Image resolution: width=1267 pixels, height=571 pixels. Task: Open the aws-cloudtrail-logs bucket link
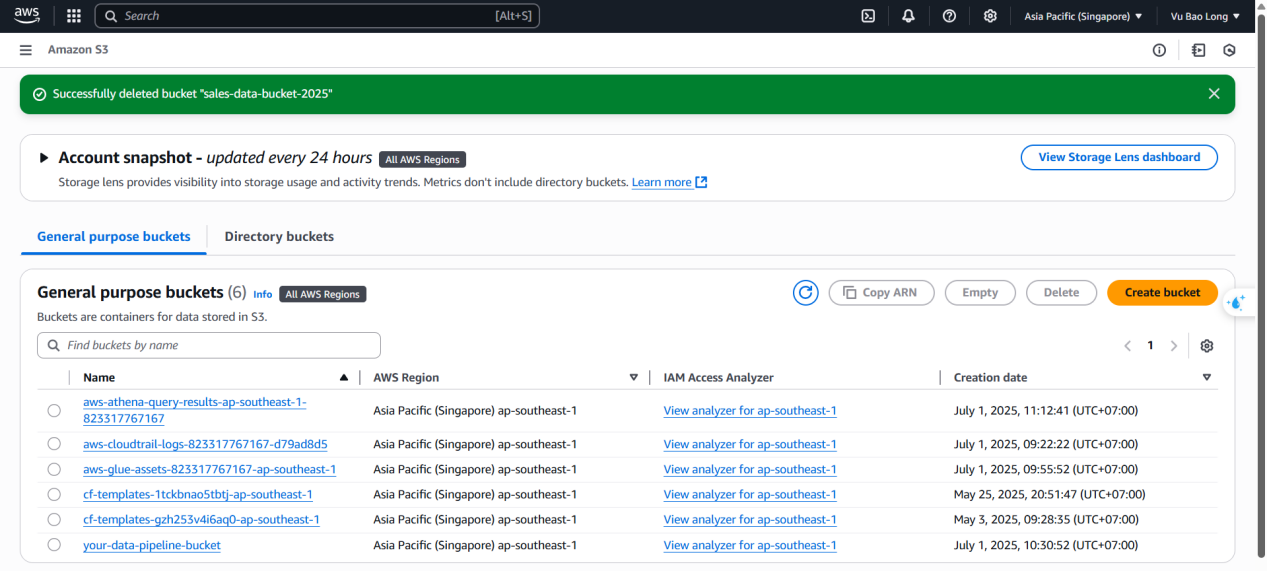205,444
